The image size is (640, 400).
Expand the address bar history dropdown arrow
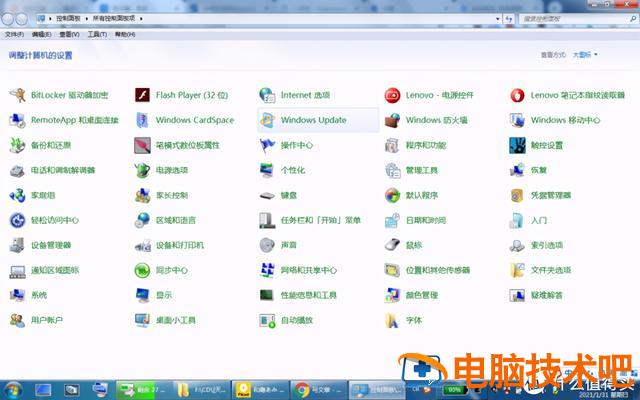(498, 19)
